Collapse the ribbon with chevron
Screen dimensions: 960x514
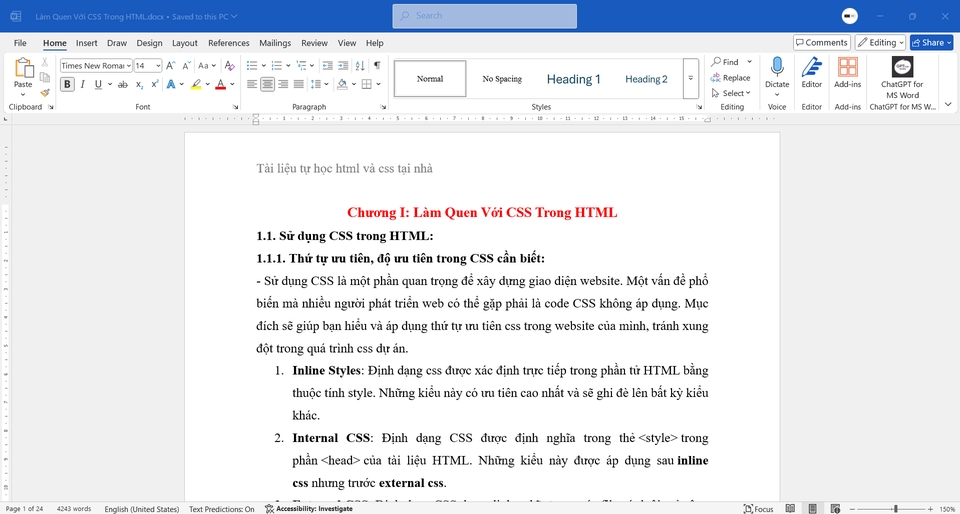click(x=948, y=105)
